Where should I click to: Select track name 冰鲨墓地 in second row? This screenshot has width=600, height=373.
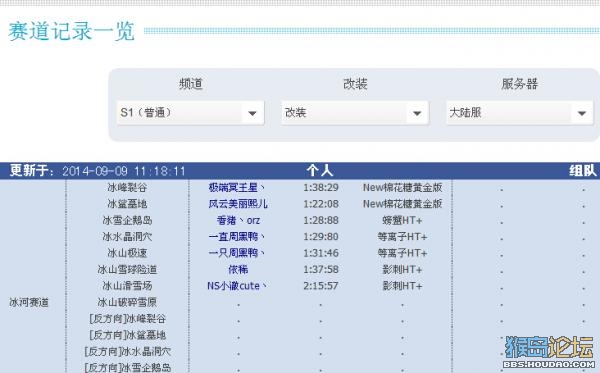click(127, 204)
